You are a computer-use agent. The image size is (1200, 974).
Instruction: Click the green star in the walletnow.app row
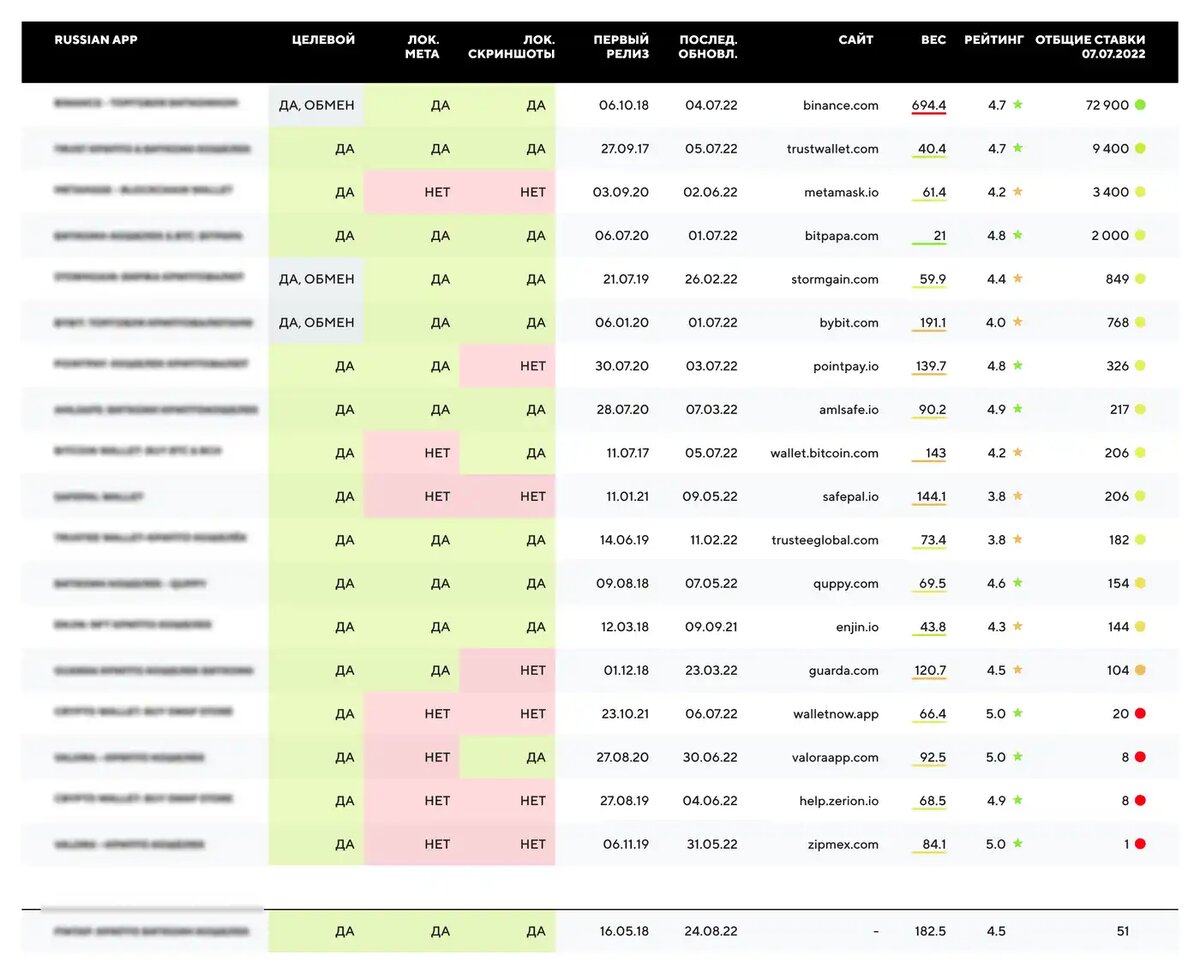tap(1018, 714)
